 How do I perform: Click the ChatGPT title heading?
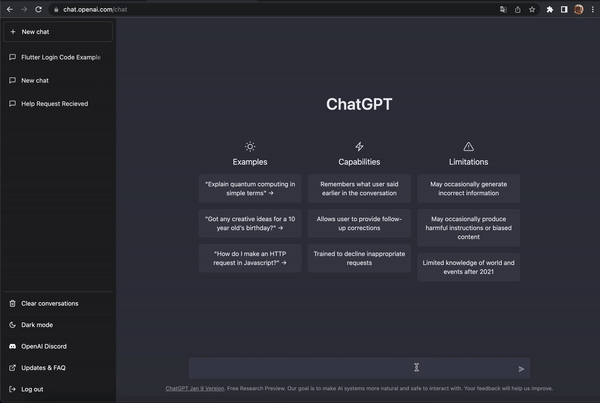359,104
